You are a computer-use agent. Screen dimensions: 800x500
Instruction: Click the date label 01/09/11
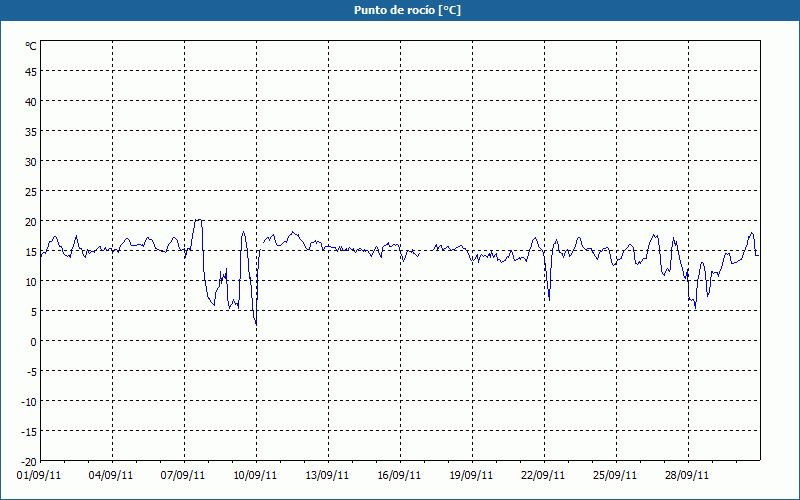pos(39,475)
